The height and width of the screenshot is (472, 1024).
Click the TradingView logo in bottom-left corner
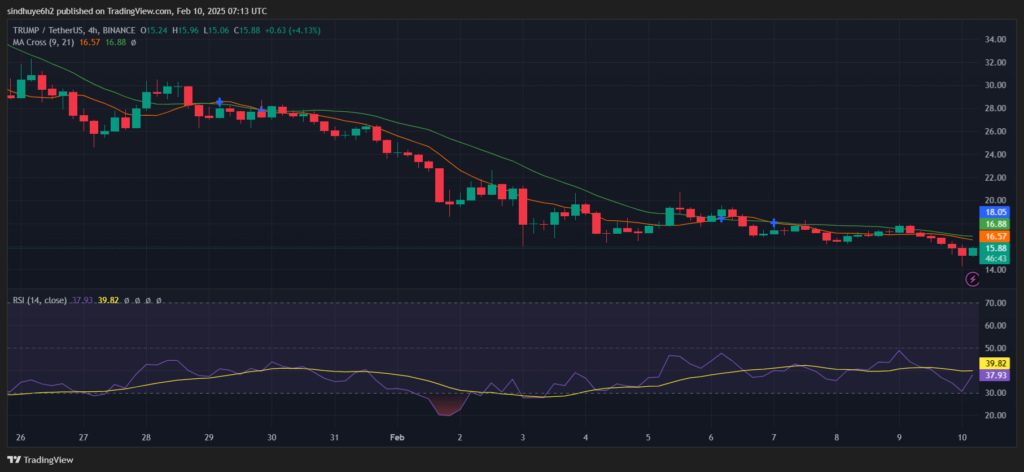pyautogui.click(x=40, y=460)
